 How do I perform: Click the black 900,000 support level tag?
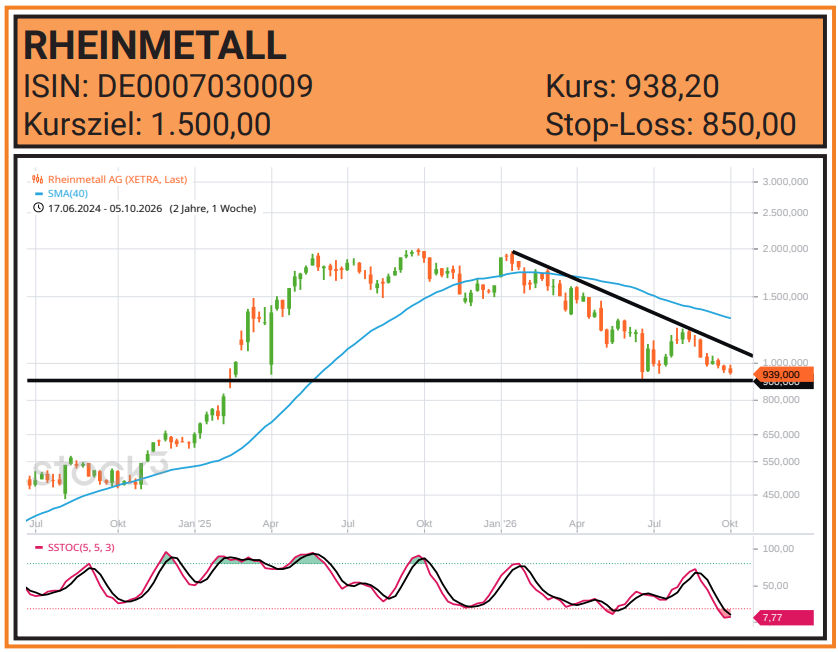783,384
